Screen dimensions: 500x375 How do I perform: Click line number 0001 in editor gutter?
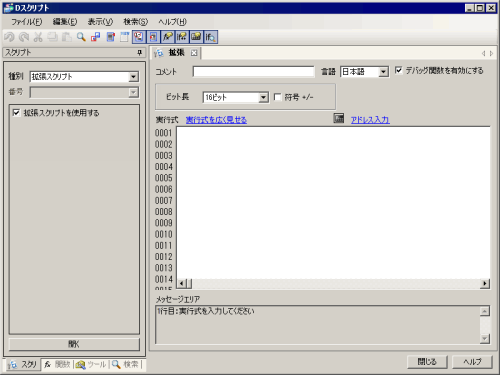[164, 133]
